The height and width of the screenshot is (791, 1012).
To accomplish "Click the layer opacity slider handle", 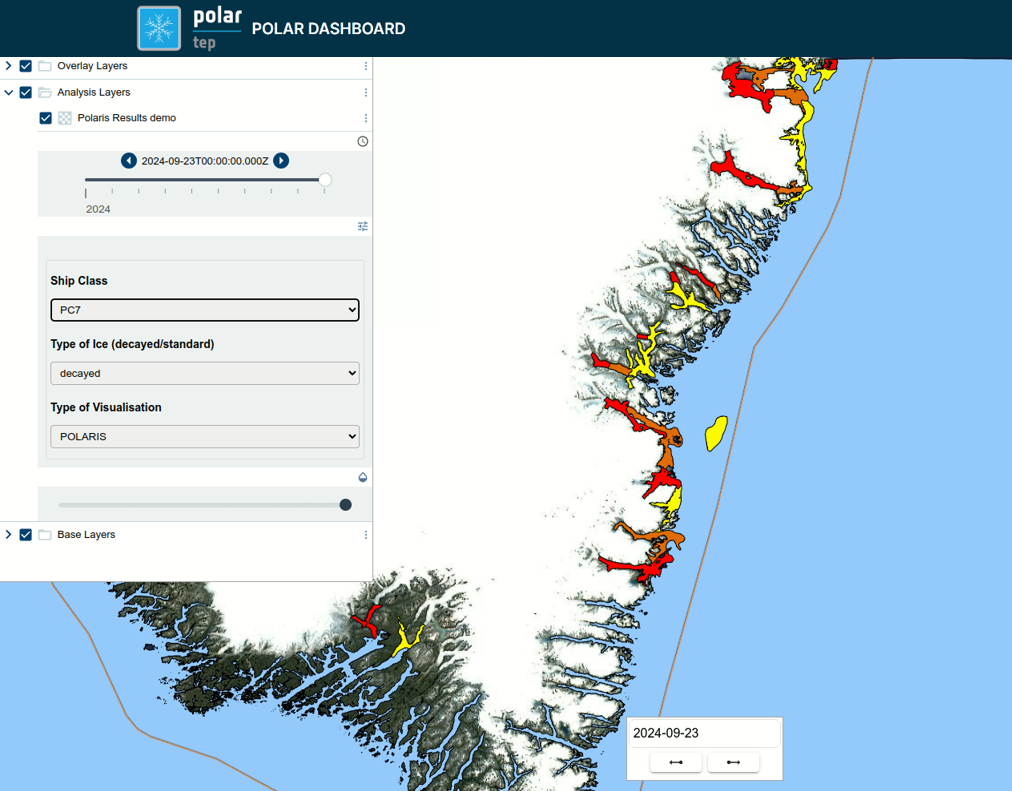I will click(346, 505).
